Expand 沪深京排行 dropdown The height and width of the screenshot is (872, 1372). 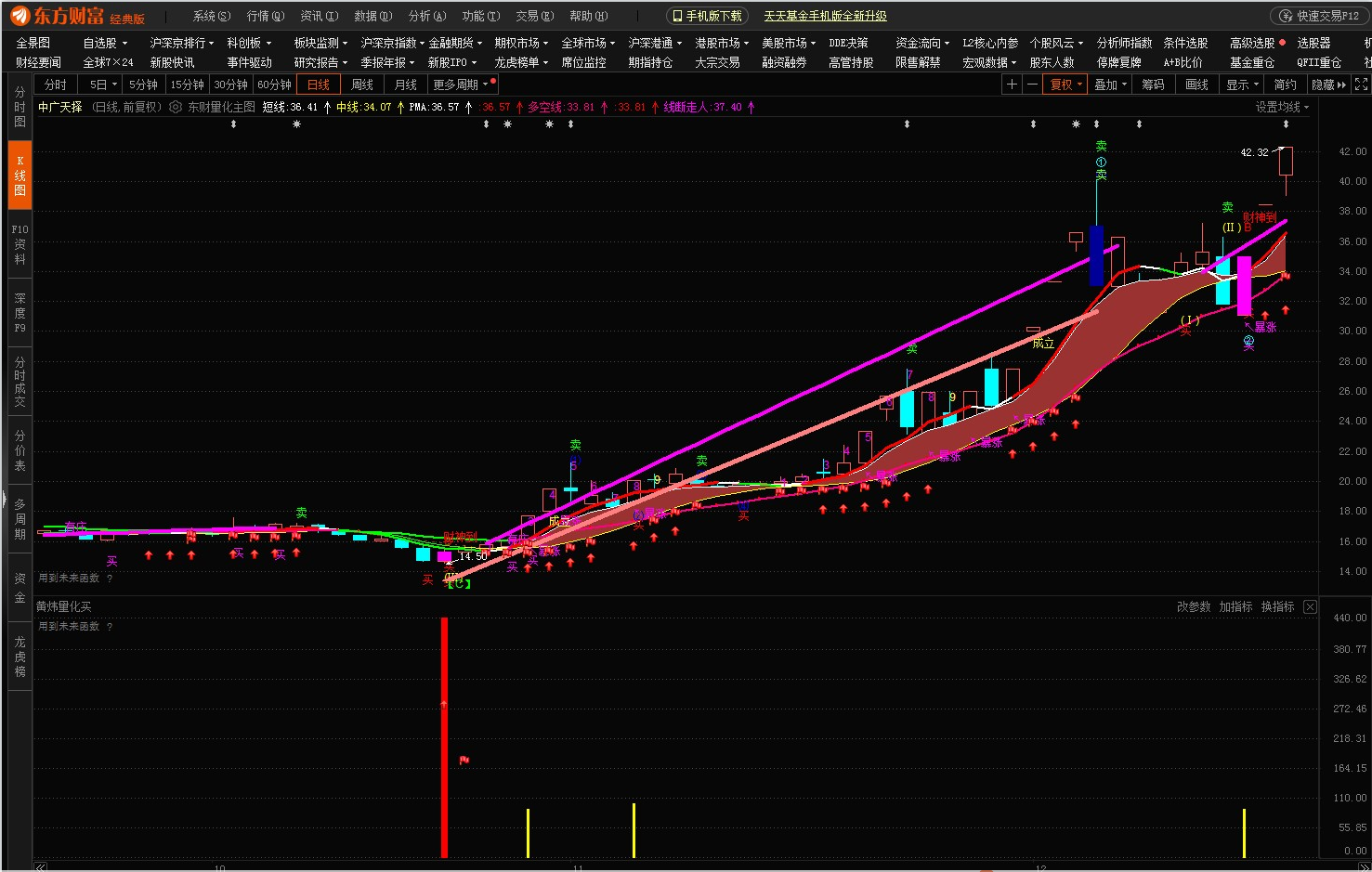[181, 43]
